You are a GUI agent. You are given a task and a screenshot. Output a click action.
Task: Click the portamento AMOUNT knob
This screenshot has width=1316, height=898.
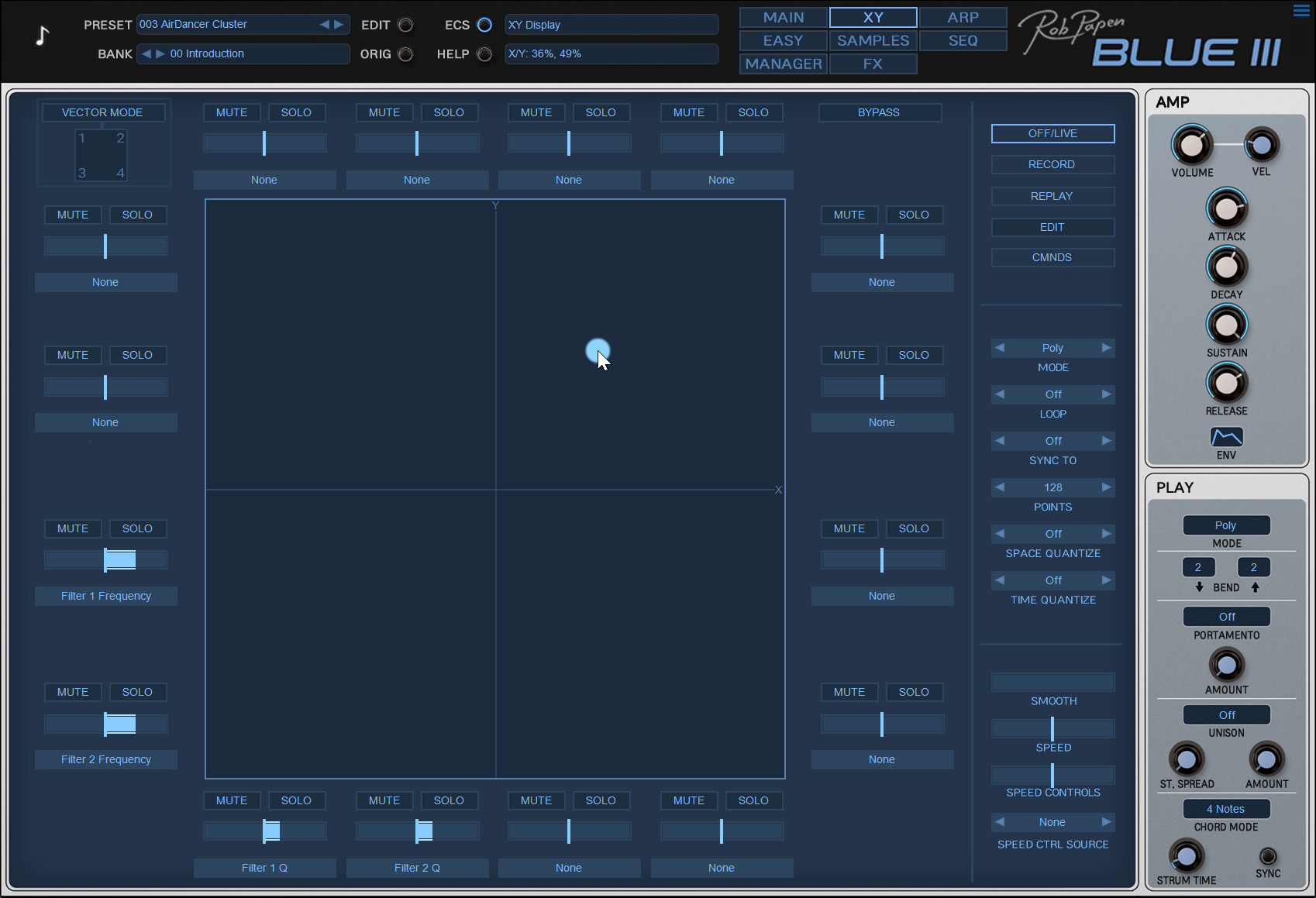pyautogui.click(x=1226, y=665)
